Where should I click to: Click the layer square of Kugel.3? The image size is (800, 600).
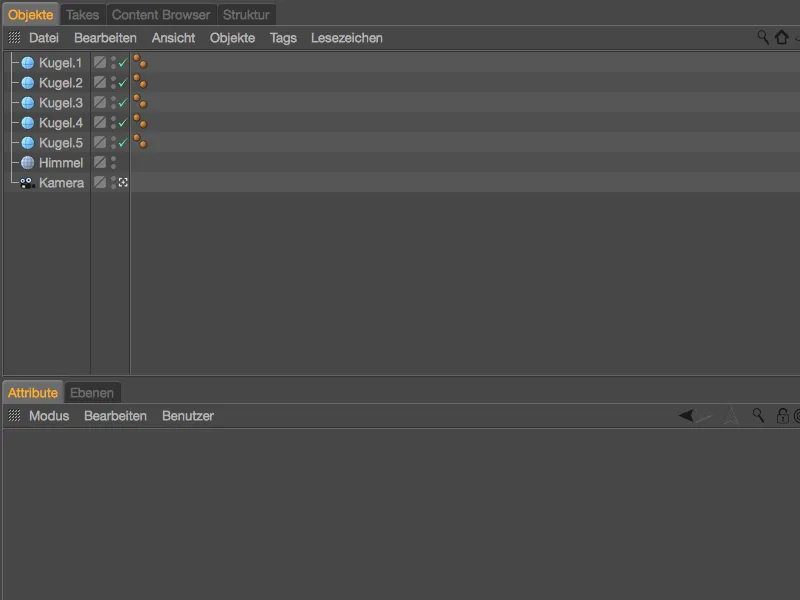[100, 102]
